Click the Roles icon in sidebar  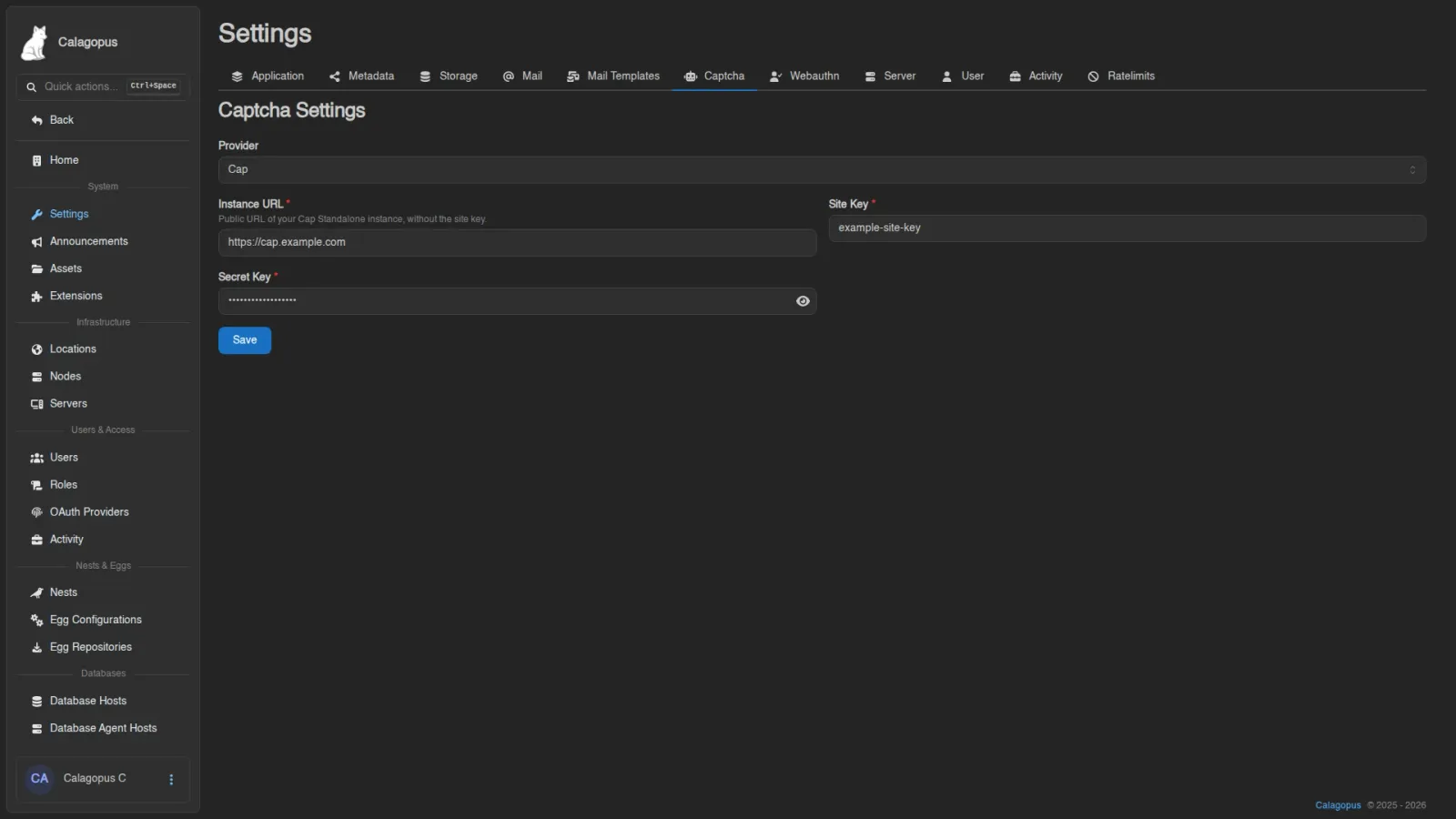click(x=36, y=485)
